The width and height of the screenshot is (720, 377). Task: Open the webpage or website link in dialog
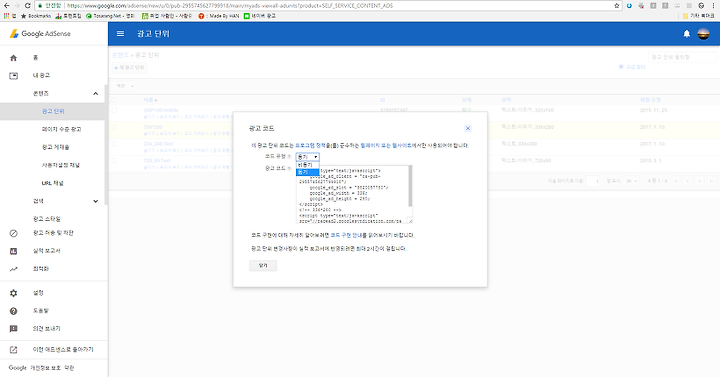386,146
